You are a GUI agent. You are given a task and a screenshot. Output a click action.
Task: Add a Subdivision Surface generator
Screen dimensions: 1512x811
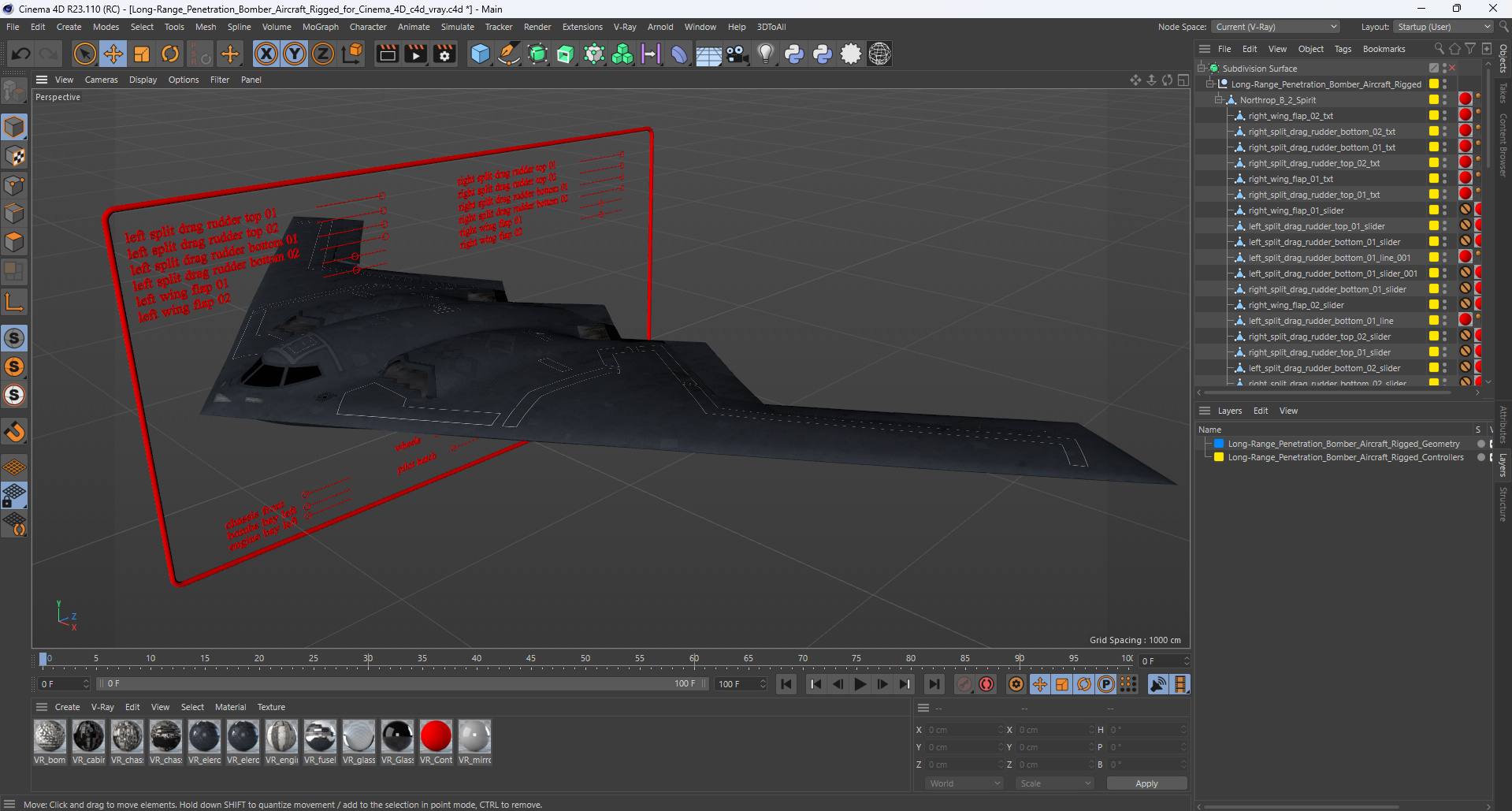537,54
